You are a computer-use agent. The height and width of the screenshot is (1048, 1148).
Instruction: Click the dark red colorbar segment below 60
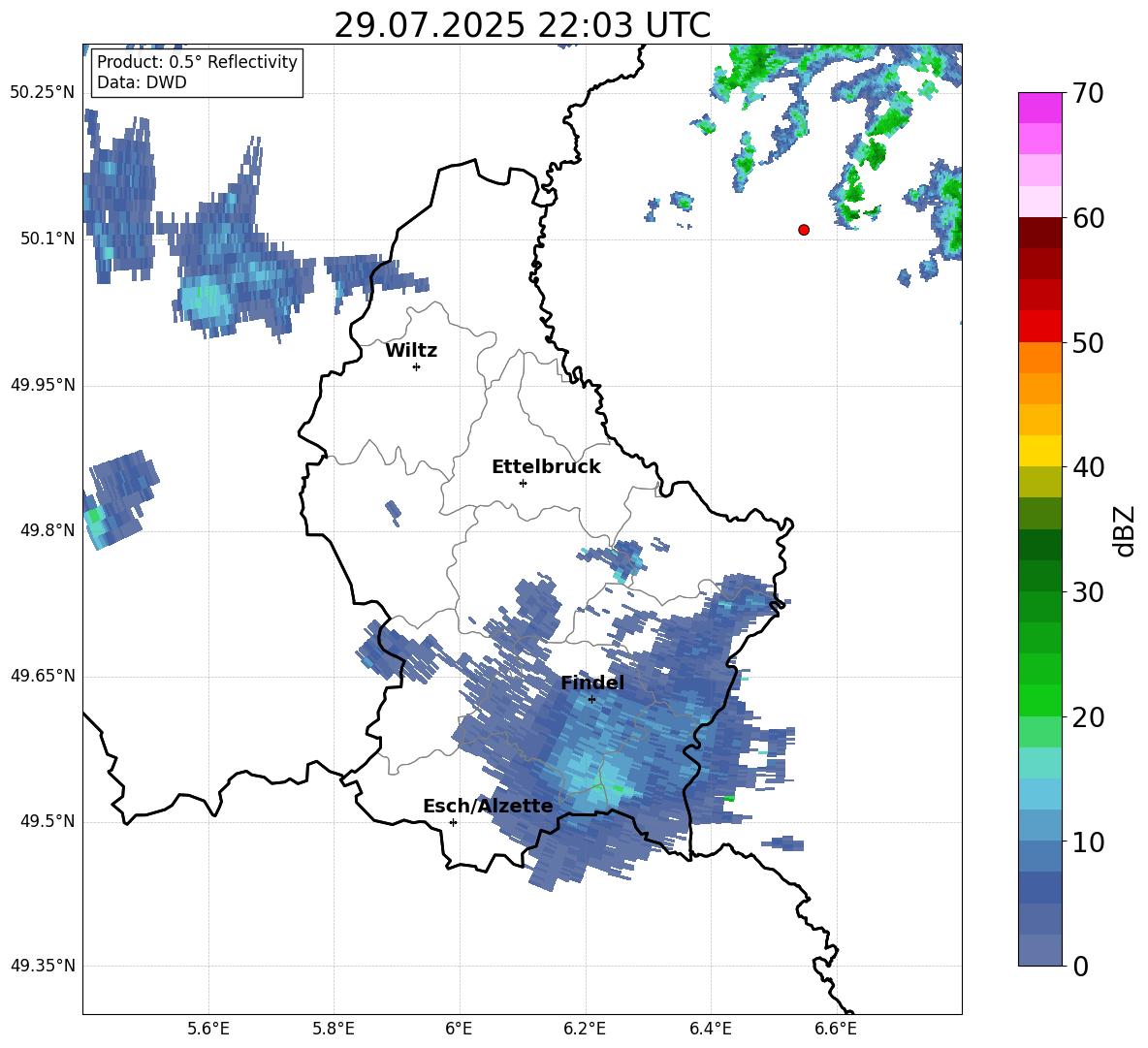[x=1040, y=233]
